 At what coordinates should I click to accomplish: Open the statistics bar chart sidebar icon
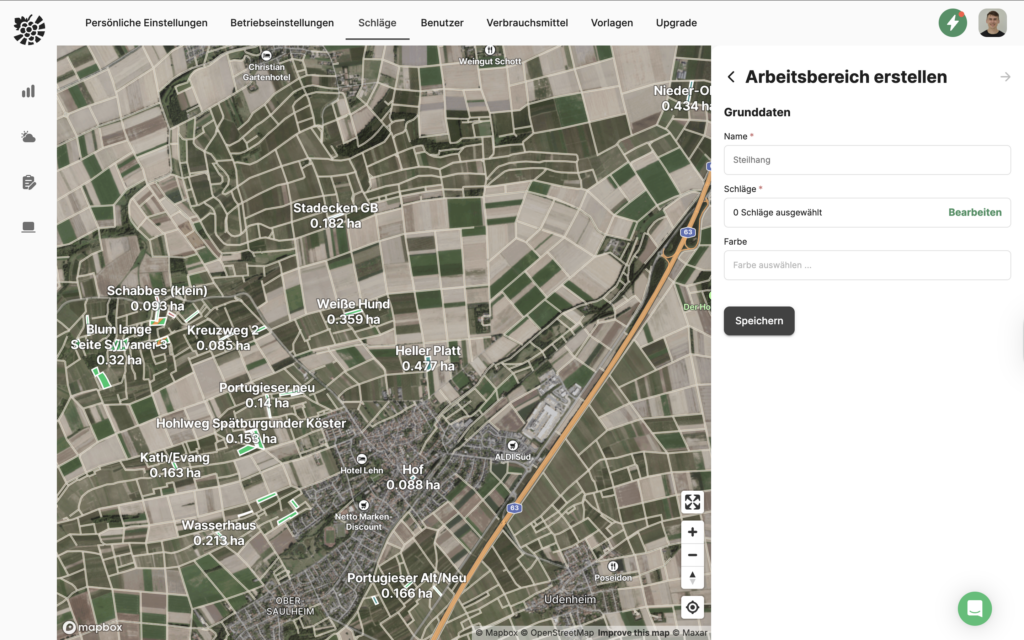(x=28, y=91)
